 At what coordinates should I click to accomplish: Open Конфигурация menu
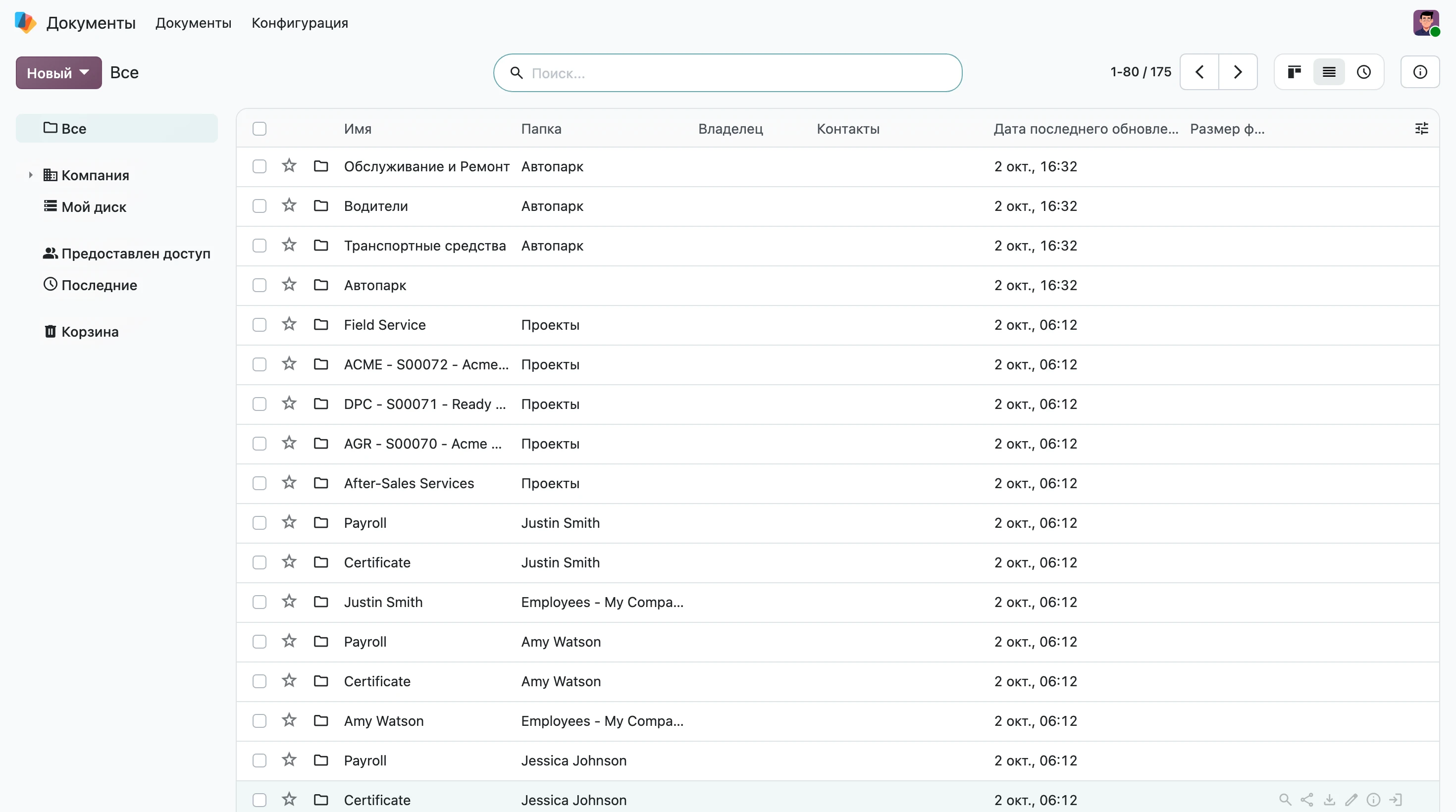[300, 23]
